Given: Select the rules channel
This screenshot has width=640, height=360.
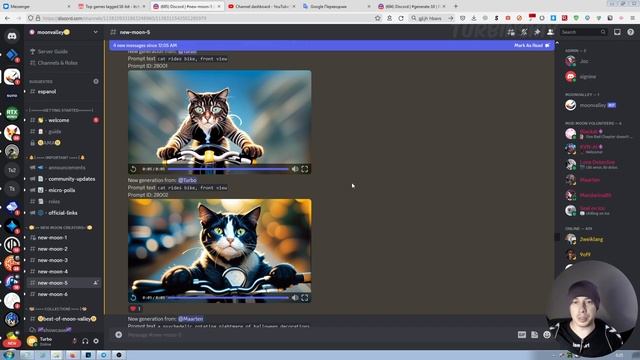Looking at the screenshot, I should coord(54,201).
